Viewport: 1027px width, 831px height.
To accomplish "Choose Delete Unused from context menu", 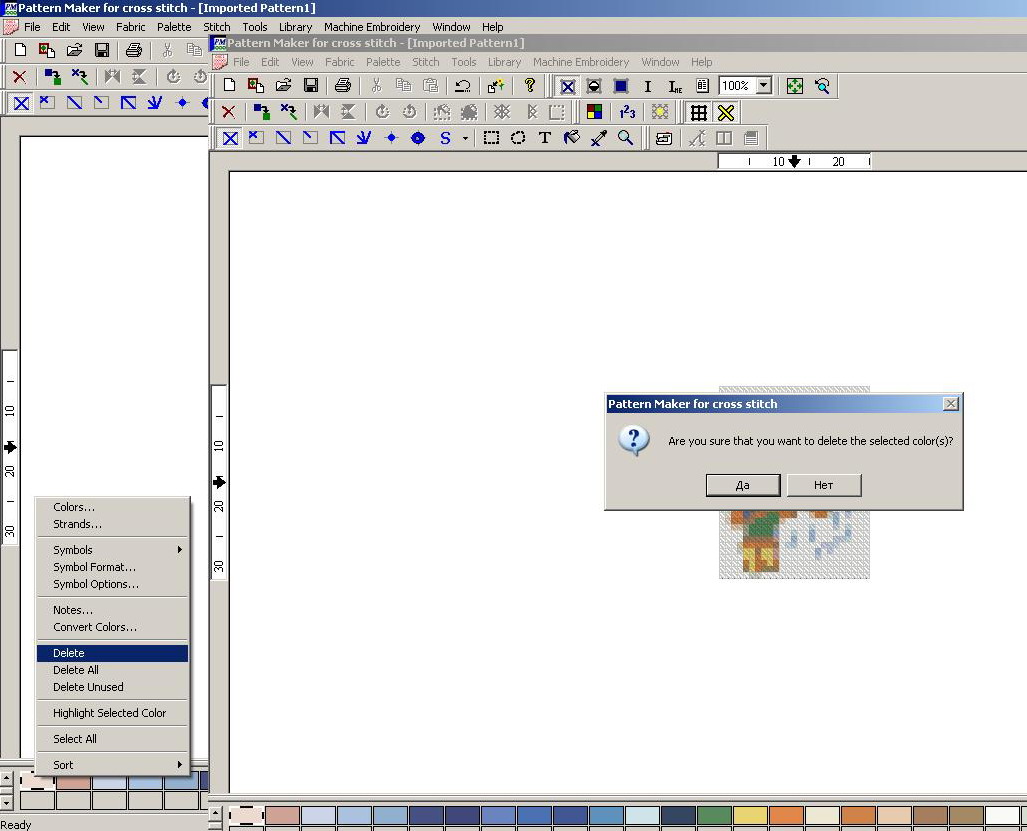I will pyautogui.click(x=88, y=687).
